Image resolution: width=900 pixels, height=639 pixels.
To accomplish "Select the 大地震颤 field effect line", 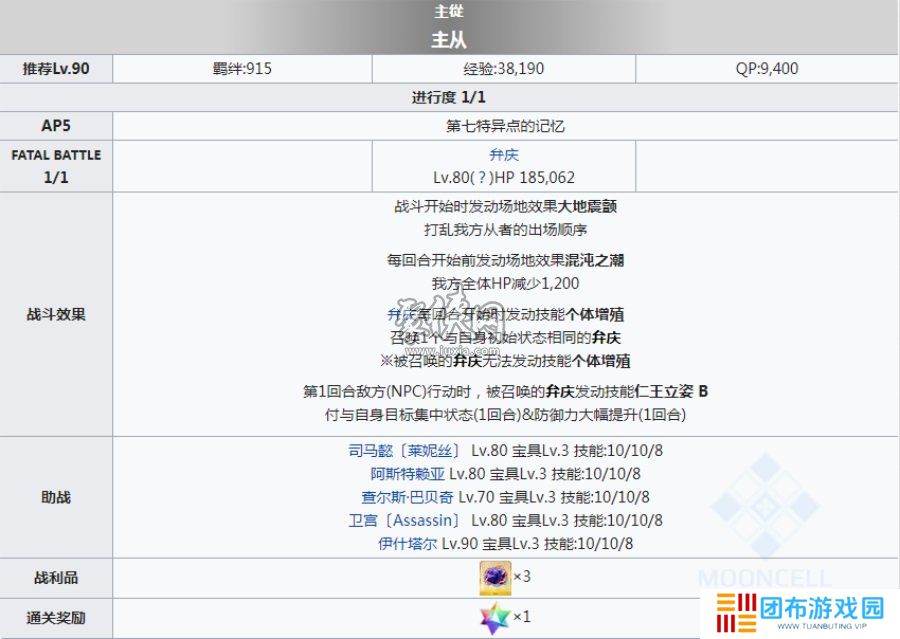I will point(505,207).
